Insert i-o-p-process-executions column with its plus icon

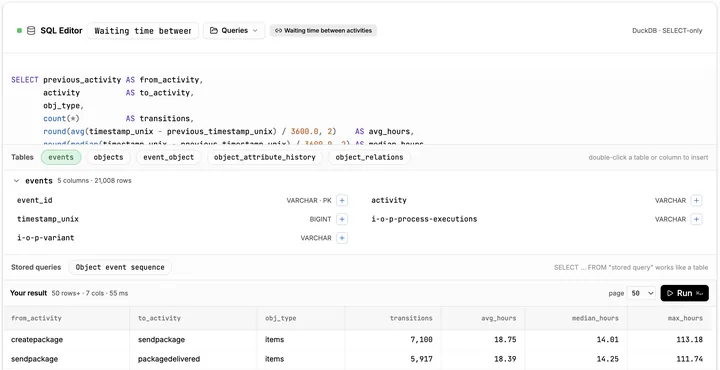(x=697, y=219)
